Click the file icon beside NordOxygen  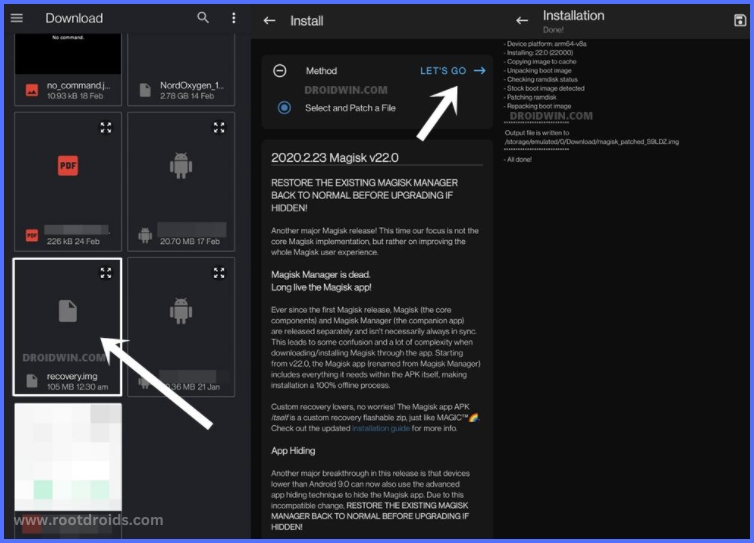tap(145, 90)
